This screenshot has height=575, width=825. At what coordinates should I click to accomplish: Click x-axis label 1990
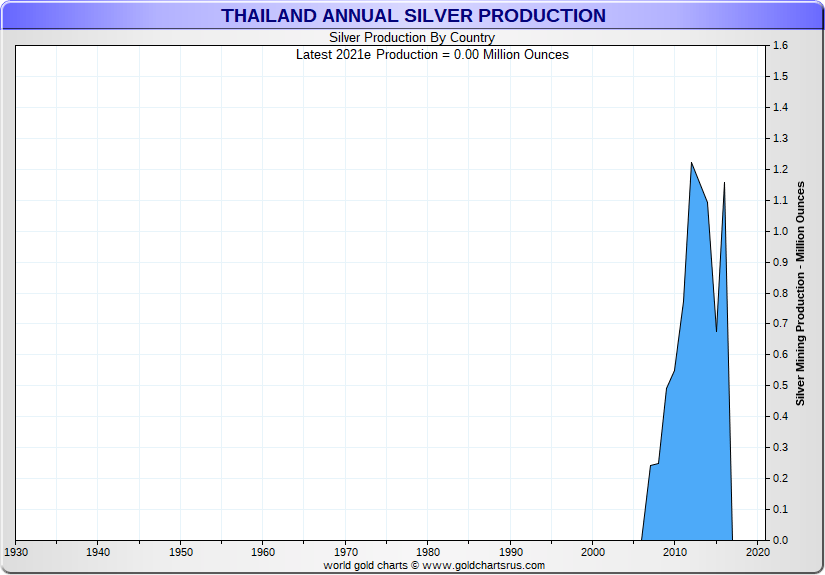click(x=510, y=552)
